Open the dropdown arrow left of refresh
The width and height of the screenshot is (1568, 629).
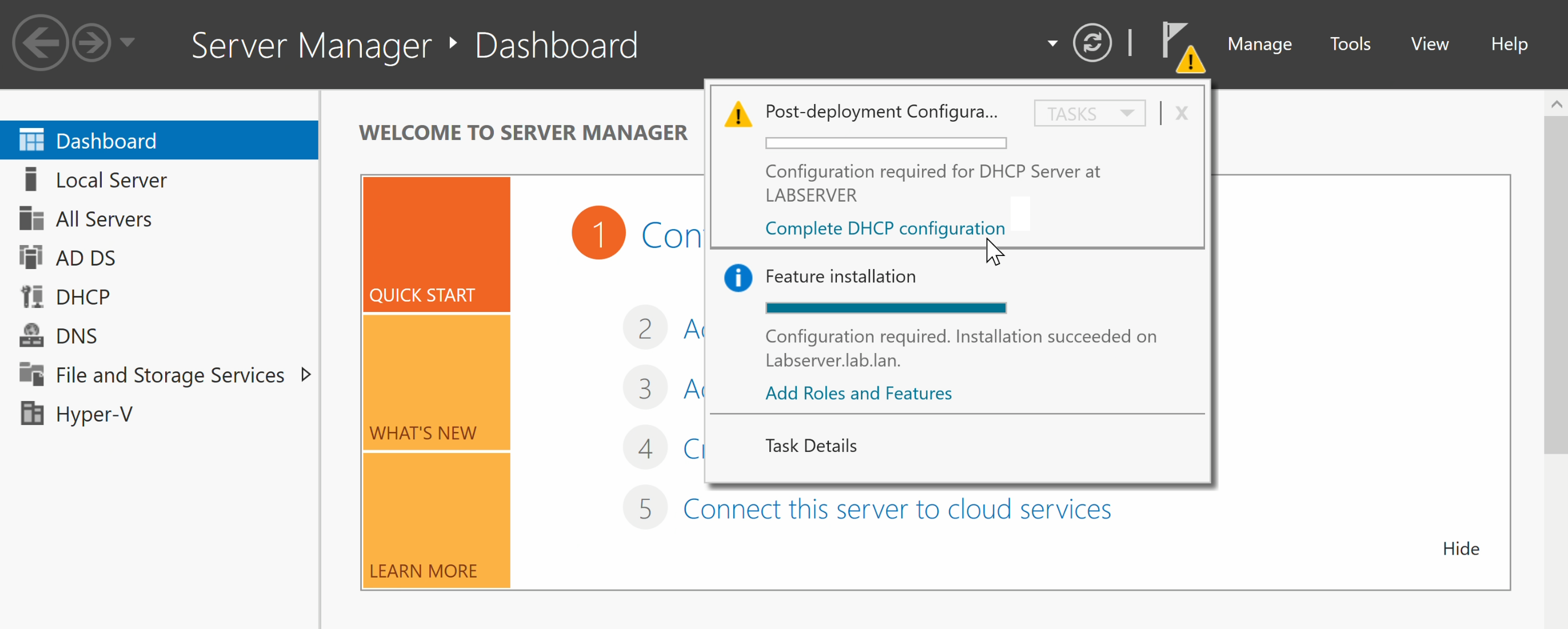point(1052,43)
